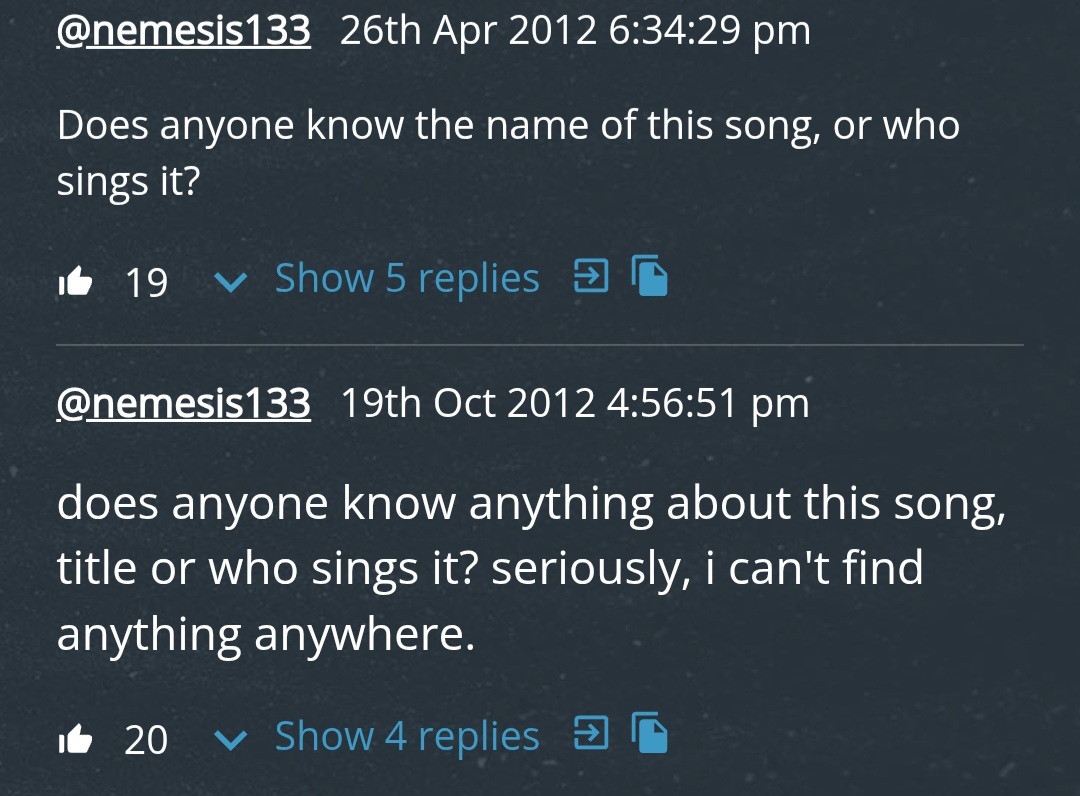This screenshot has width=1080, height=796.
Task: Show 5 replies on first comment
Action: click(x=406, y=278)
